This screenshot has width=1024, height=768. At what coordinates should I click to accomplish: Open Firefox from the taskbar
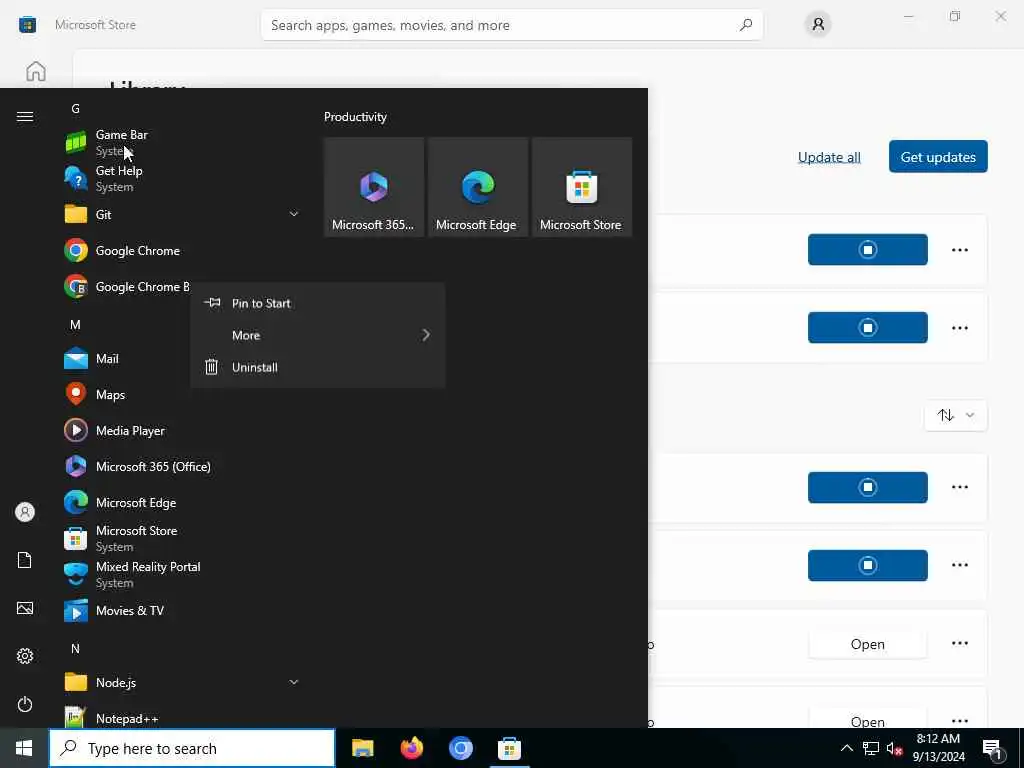[411, 748]
